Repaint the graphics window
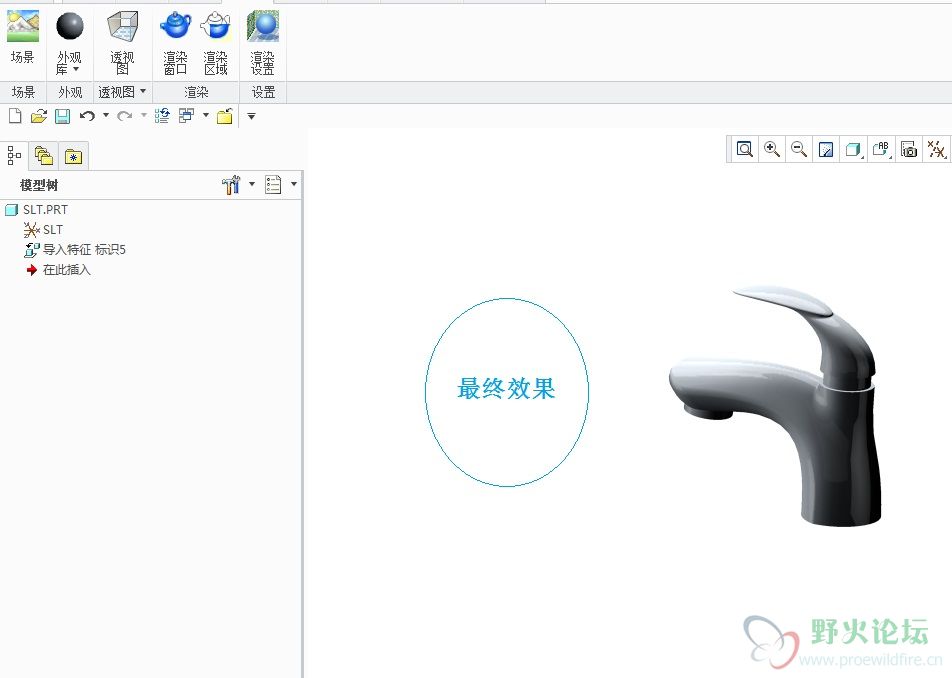 coord(826,149)
